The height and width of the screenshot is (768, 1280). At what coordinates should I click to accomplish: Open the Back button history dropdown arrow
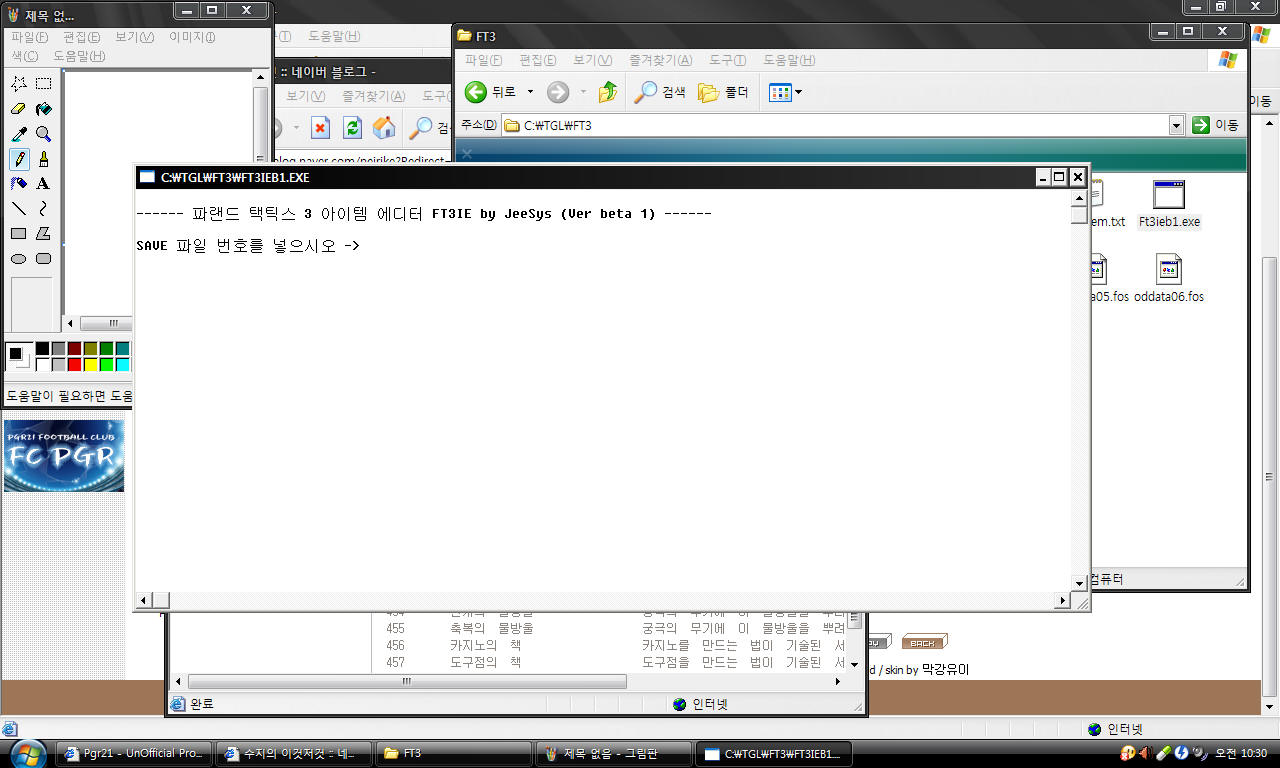(x=530, y=92)
